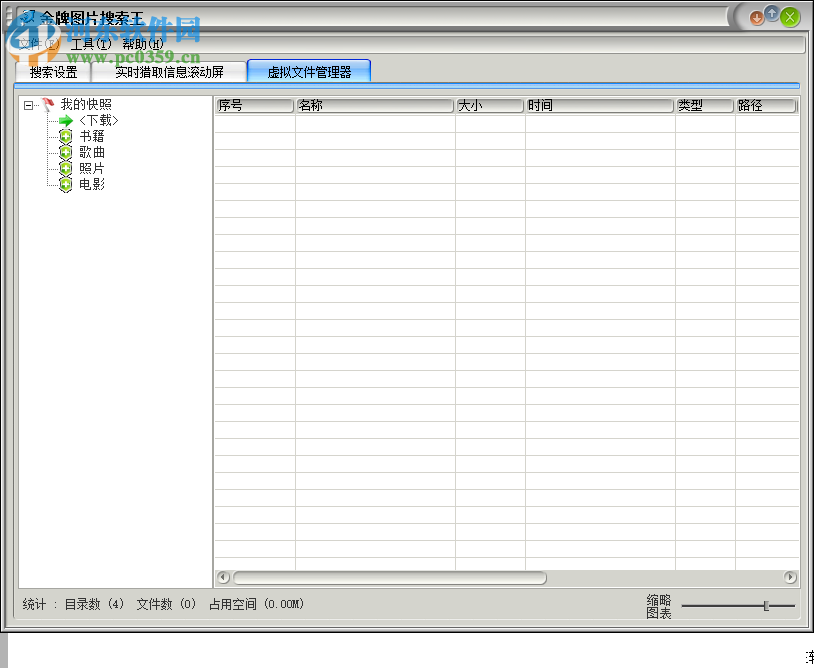The width and height of the screenshot is (814, 668).
Task: Select the 时间 column header
Action: [x=598, y=105]
